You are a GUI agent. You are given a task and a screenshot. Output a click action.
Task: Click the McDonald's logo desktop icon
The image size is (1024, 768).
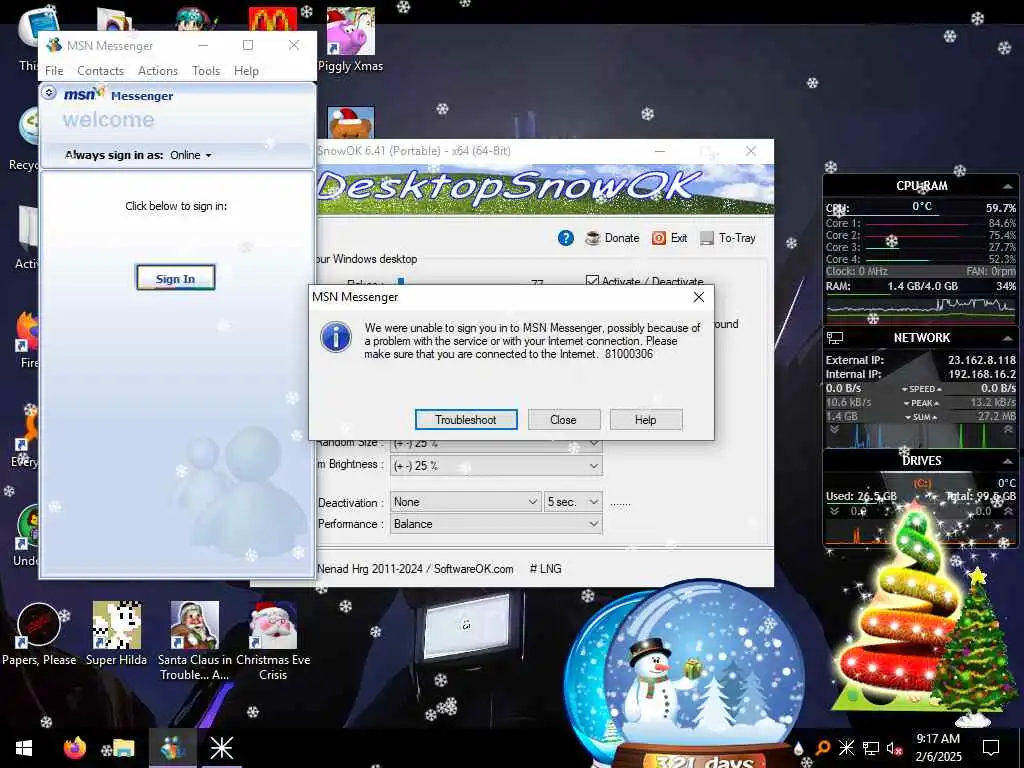tap(272, 20)
